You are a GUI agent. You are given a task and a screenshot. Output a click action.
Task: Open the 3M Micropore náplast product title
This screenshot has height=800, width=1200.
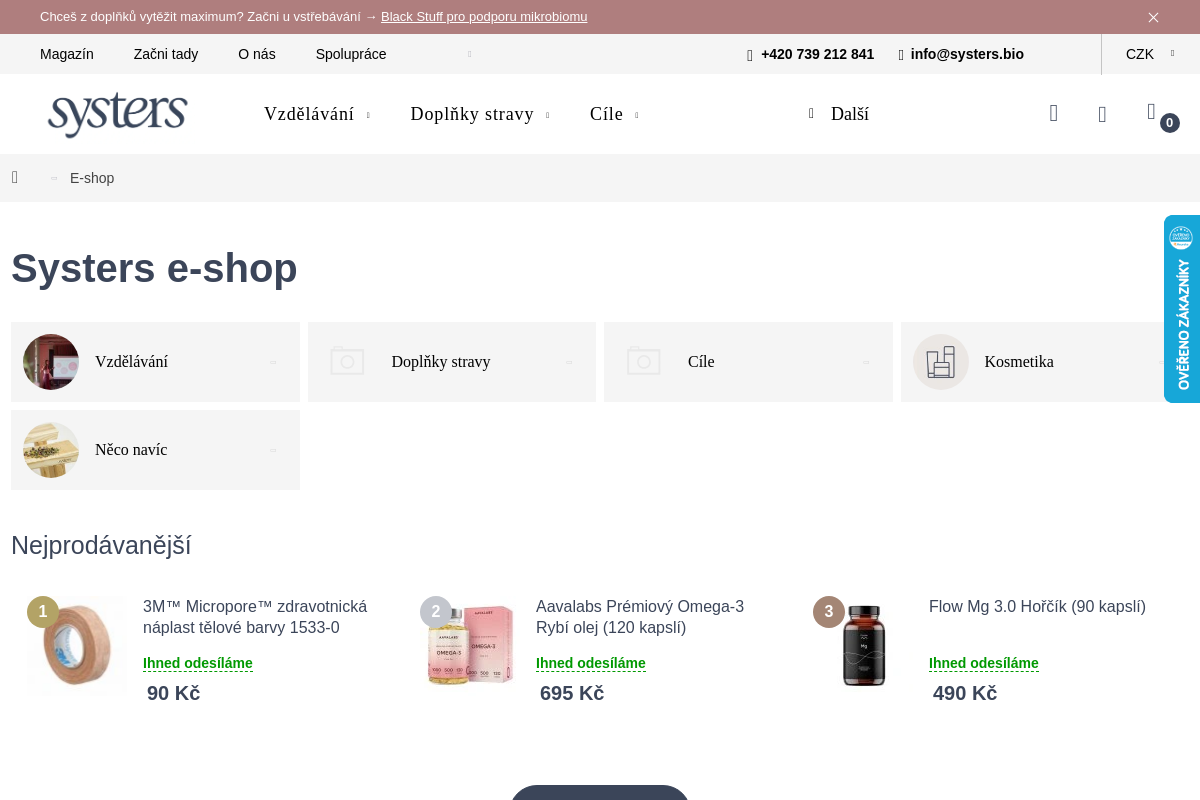point(255,617)
